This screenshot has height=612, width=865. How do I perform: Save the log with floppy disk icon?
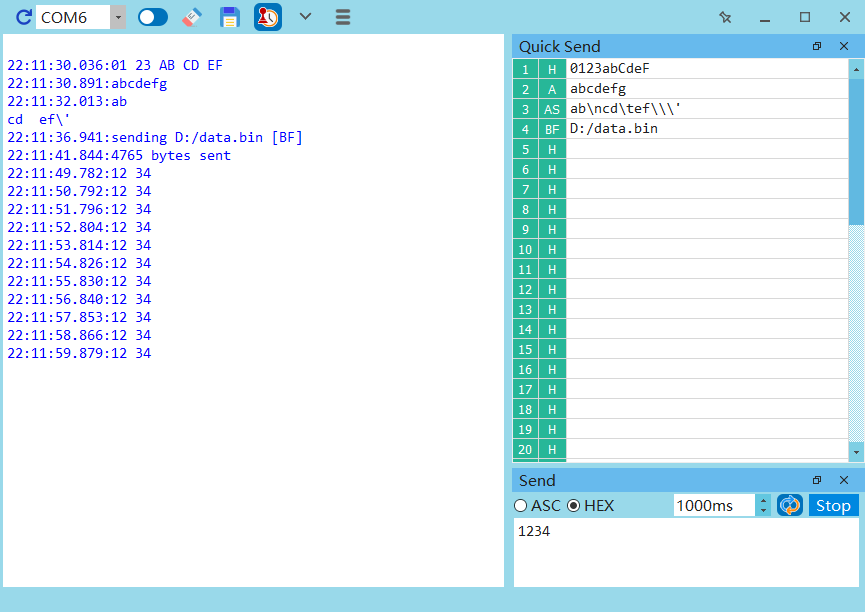(x=229, y=17)
